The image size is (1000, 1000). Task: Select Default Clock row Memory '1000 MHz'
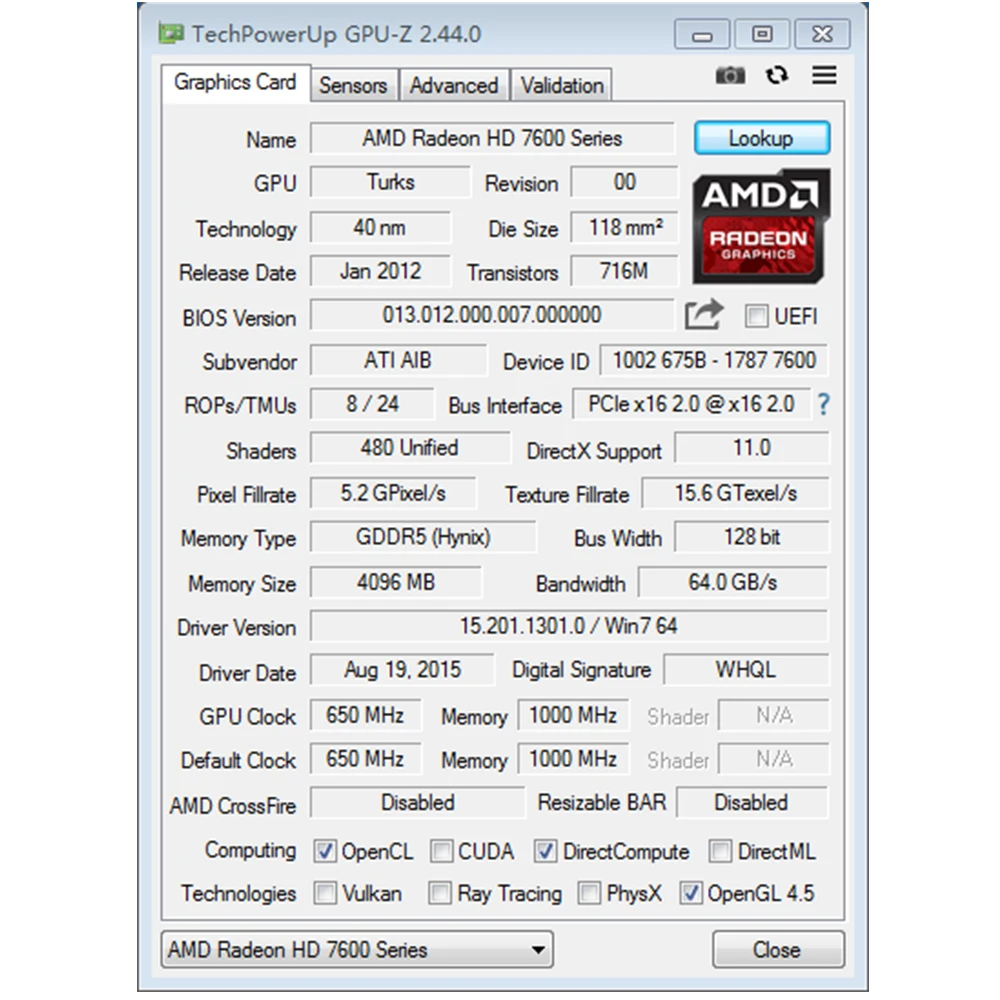point(573,758)
